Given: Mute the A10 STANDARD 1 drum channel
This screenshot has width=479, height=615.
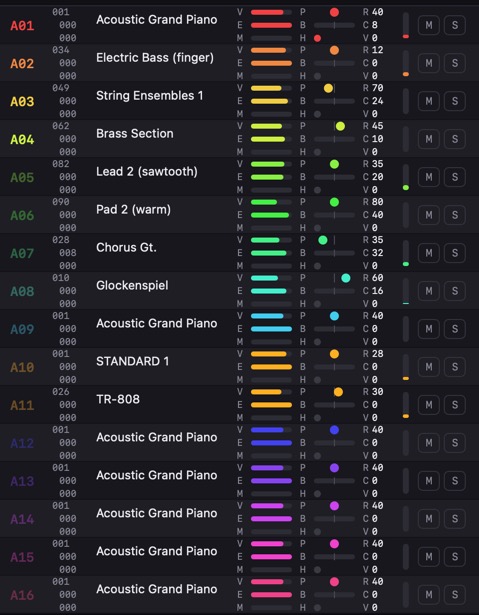Looking at the screenshot, I should (x=428, y=367).
